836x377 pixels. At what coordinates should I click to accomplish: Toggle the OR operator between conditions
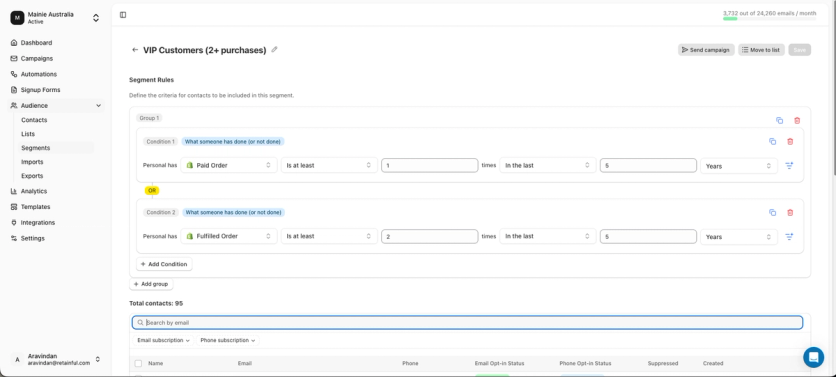[x=152, y=190]
